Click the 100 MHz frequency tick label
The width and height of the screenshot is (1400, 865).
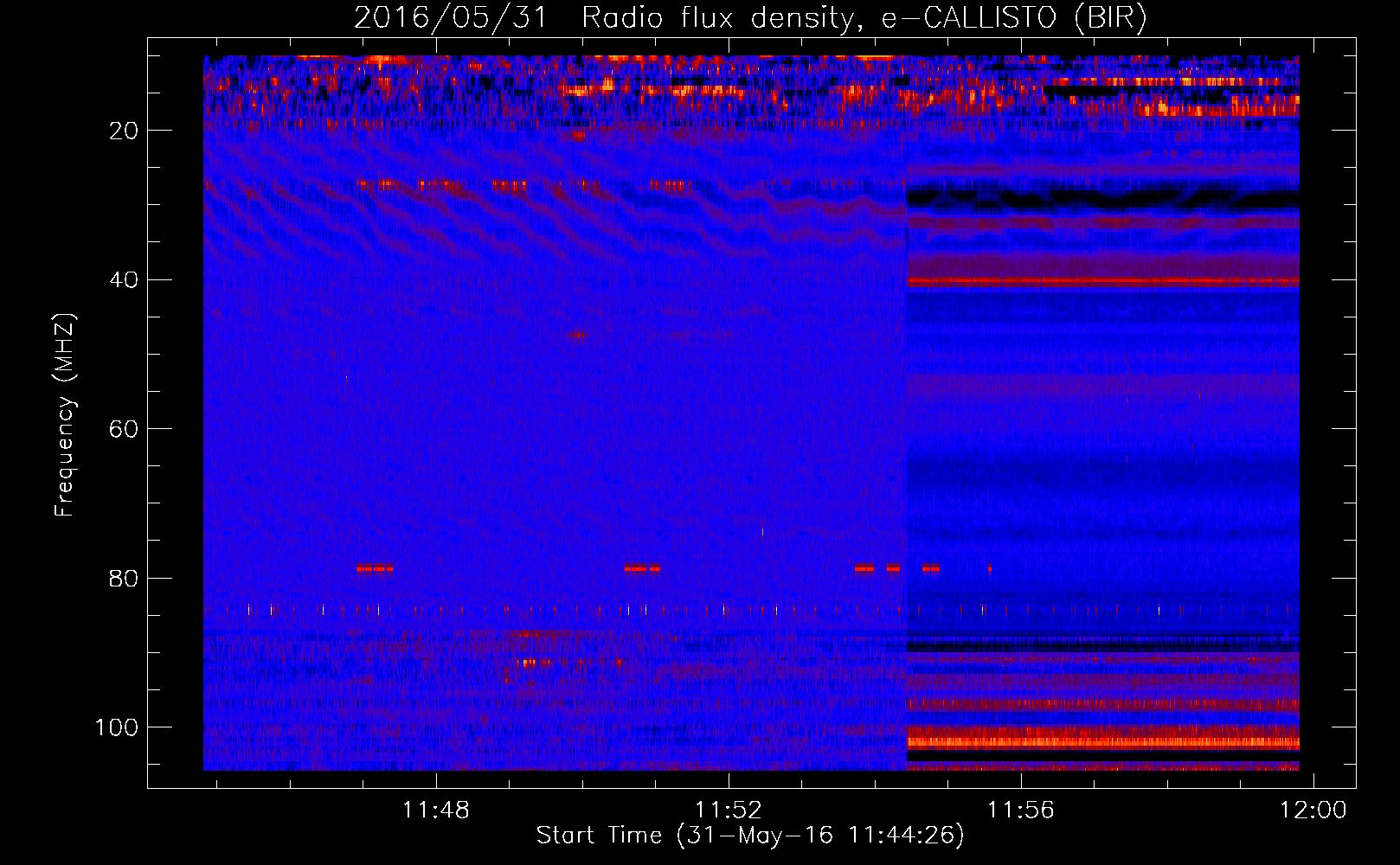[x=117, y=727]
